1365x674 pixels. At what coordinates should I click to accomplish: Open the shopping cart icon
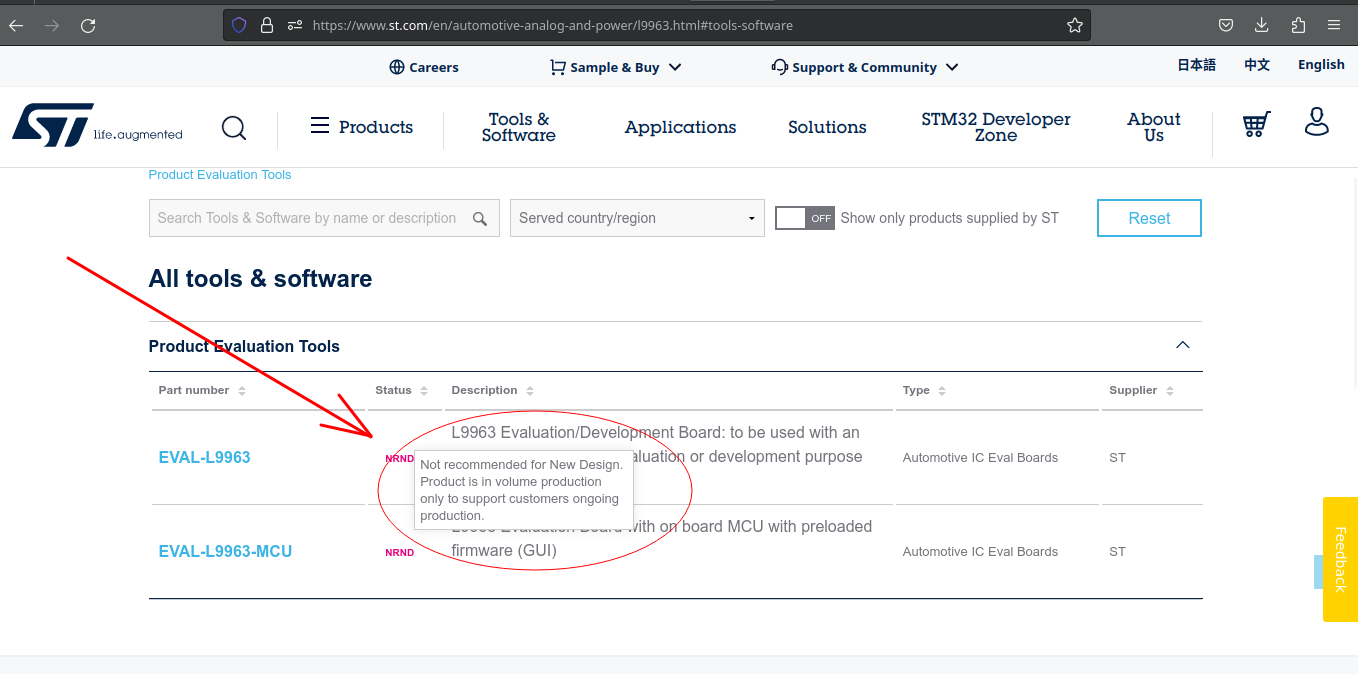(1255, 123)
